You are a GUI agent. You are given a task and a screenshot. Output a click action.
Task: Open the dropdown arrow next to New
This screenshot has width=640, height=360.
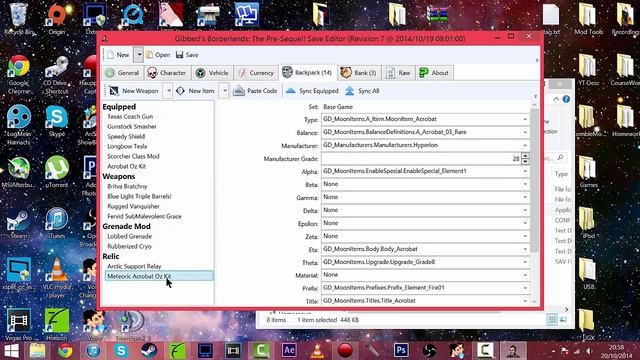pyautogui.click(x=139, y=55)
